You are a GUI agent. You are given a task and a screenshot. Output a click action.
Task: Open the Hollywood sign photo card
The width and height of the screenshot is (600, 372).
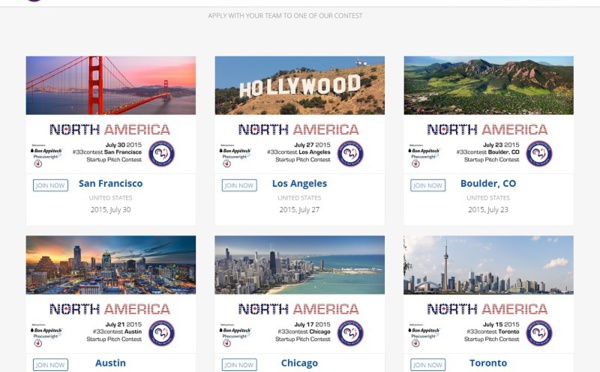pyautogui.click(x=300, y=85)
